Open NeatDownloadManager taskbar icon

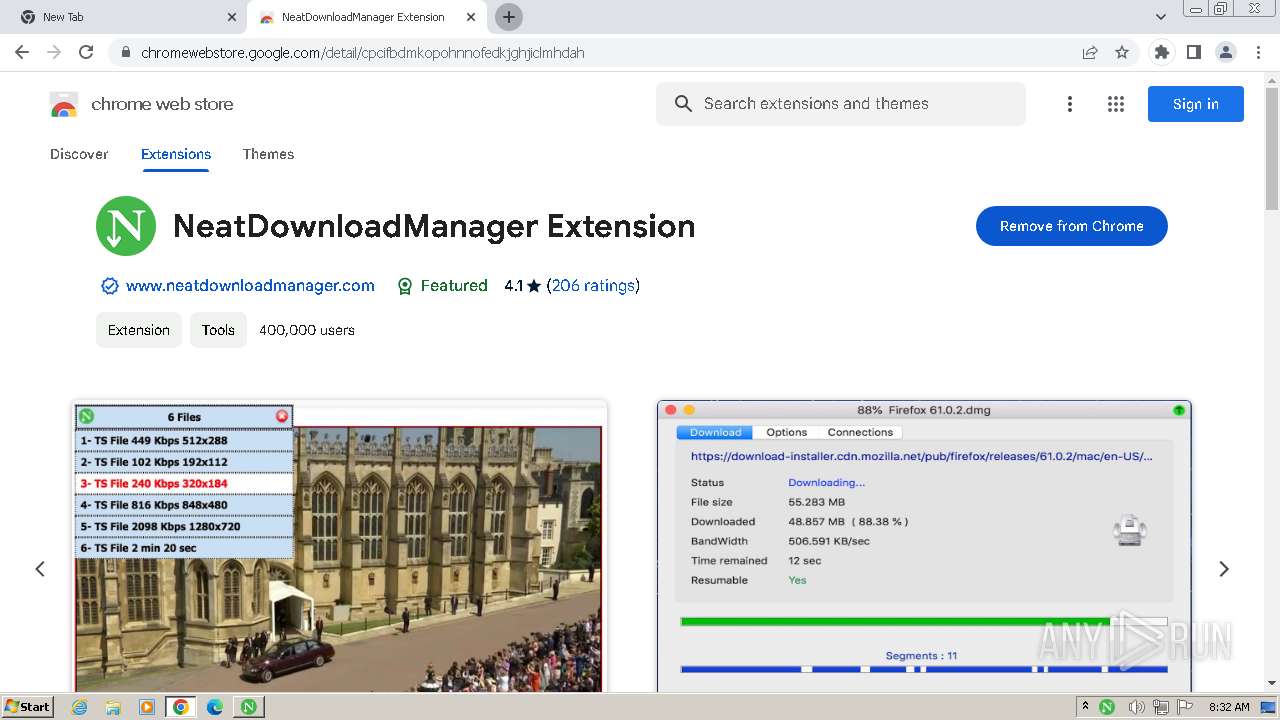(248, 707)
